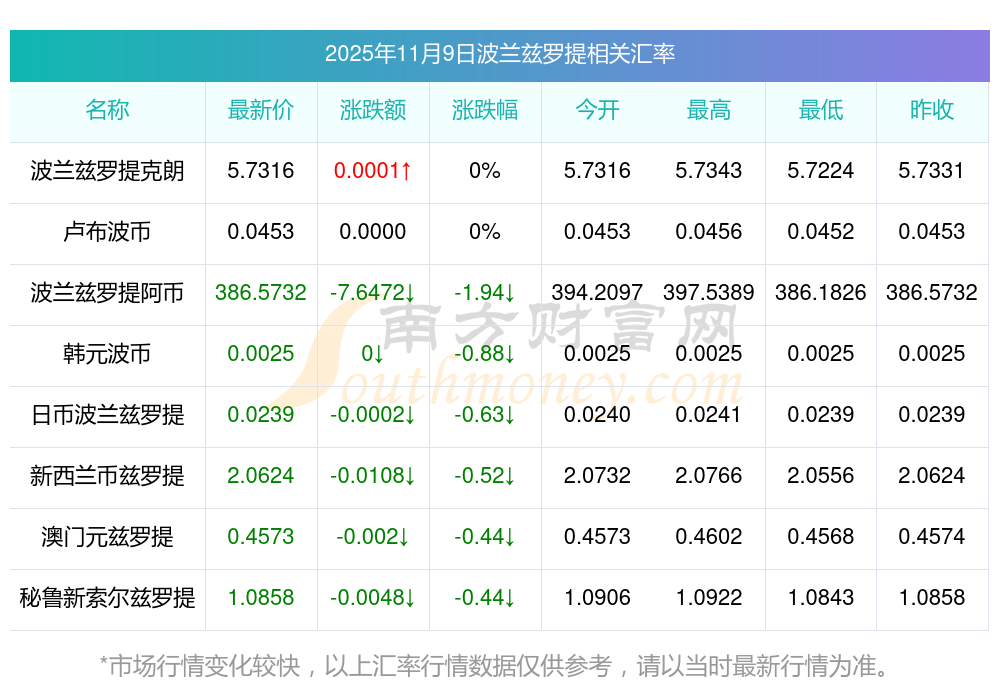The width and height of the screenshot is (1000, 697).
Task: Click the '涨跌额' column header
Action: point(373,110)
